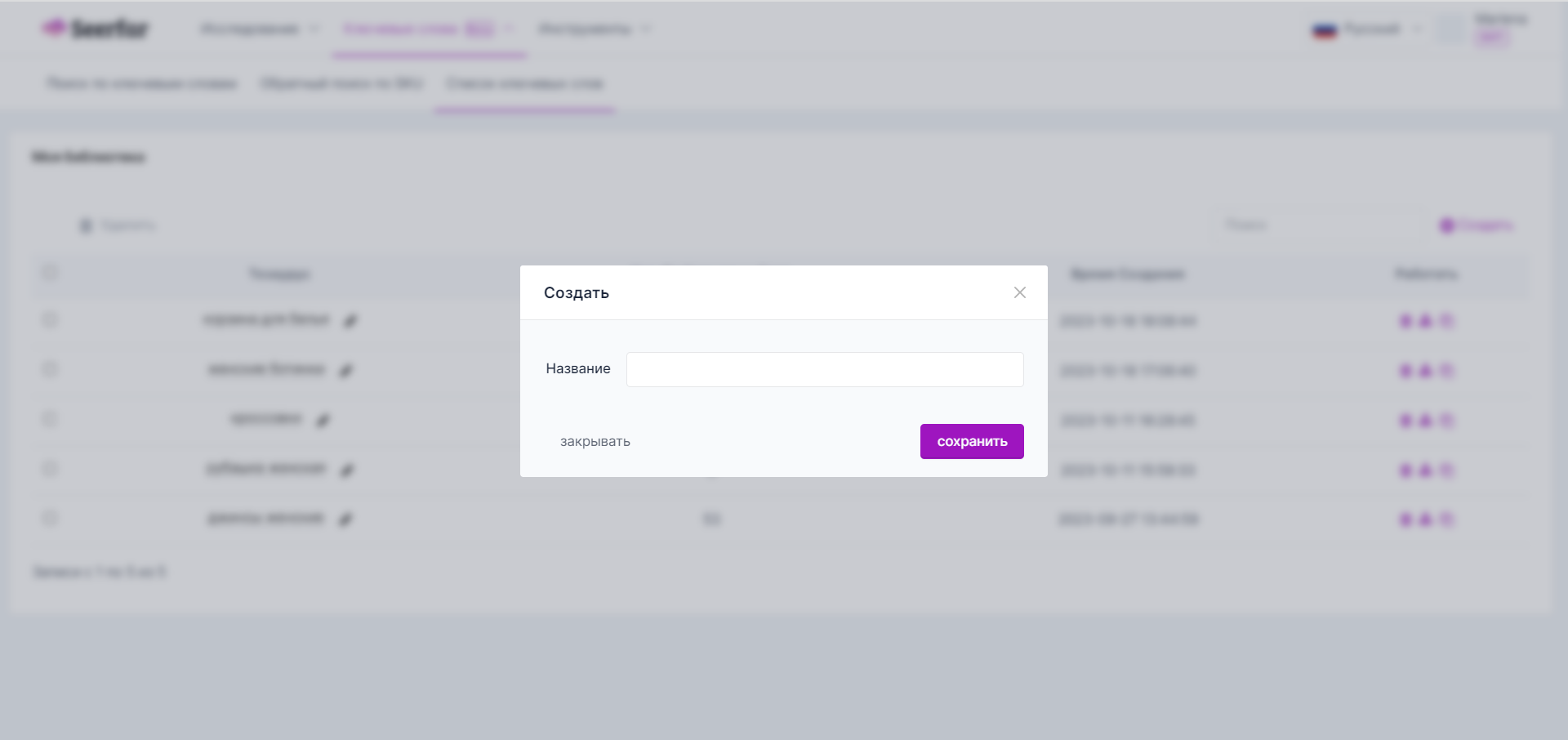Open the first sub-navigation tab

click(x=141, y=83)
